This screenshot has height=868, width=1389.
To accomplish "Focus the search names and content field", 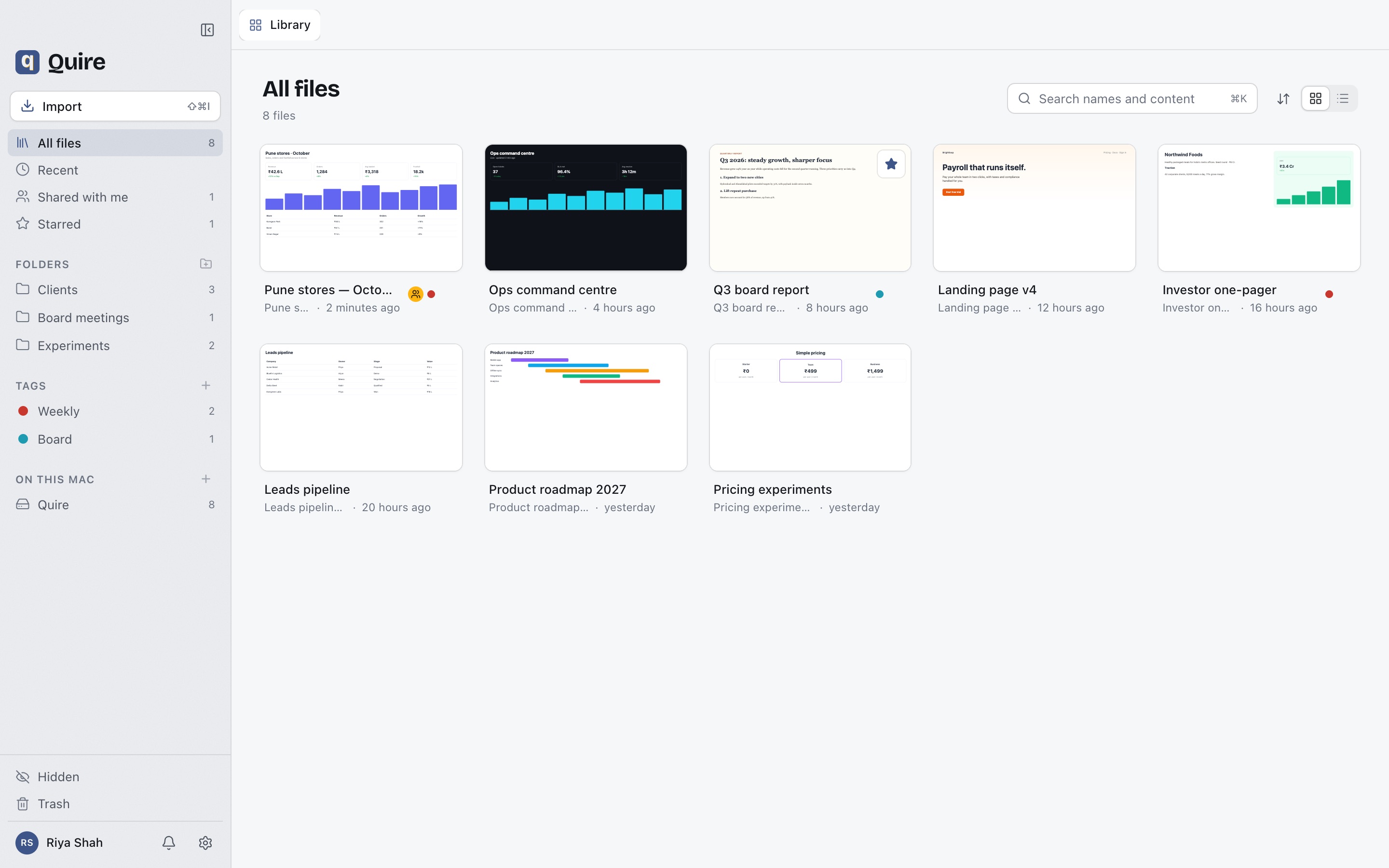I will tap(1132, 99).
